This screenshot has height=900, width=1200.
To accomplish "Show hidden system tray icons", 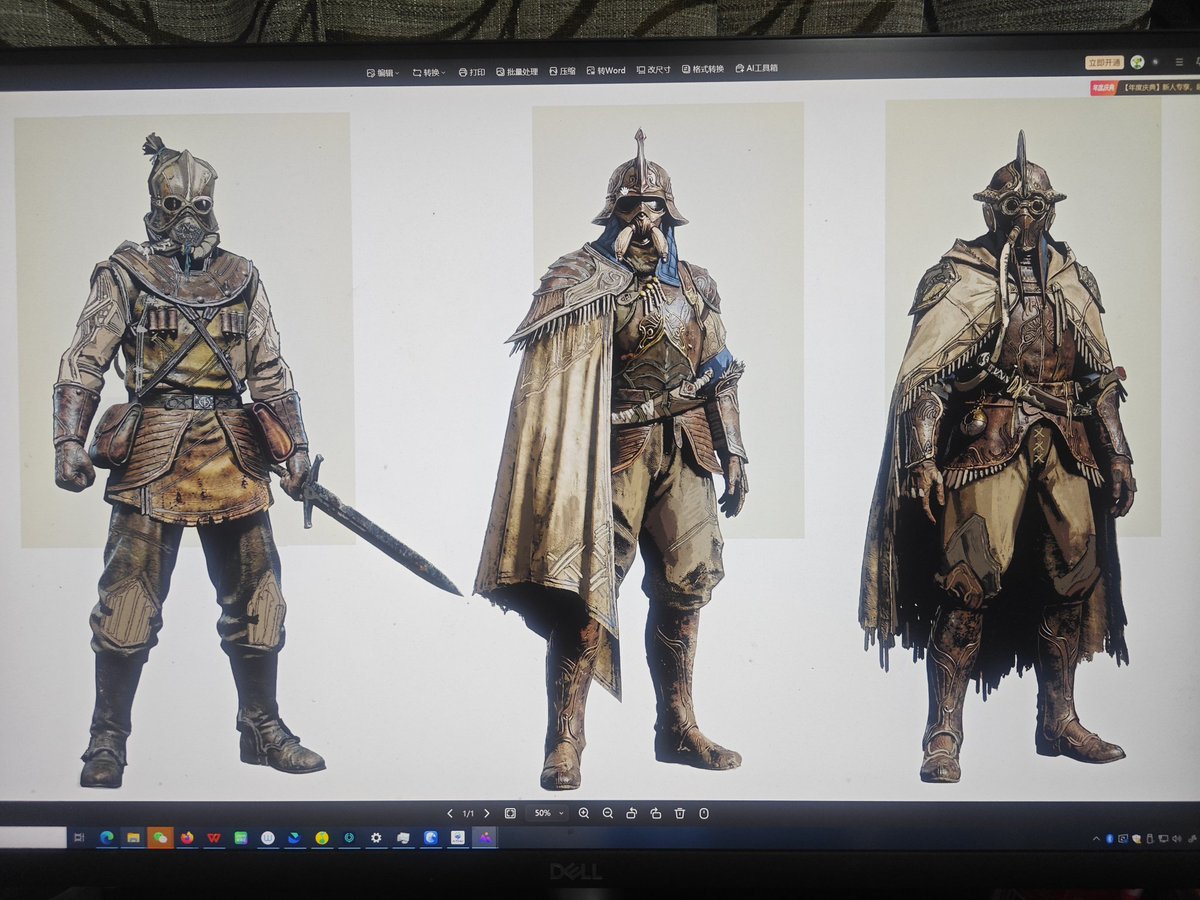I will coord(1094,838).
